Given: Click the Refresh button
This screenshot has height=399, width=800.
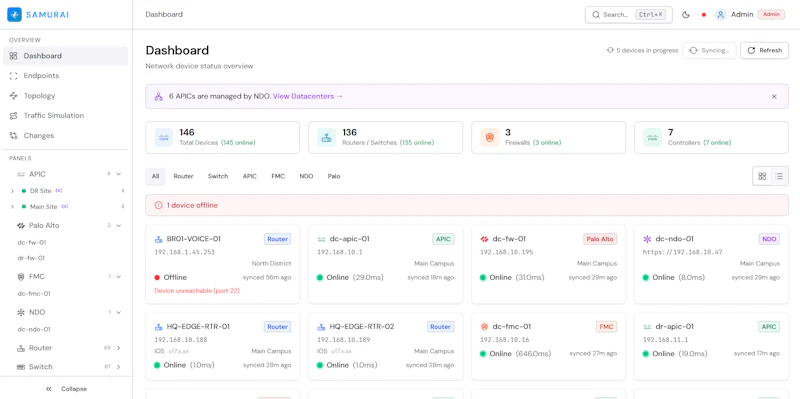Looking at the screenshot, I should [764, 51].
